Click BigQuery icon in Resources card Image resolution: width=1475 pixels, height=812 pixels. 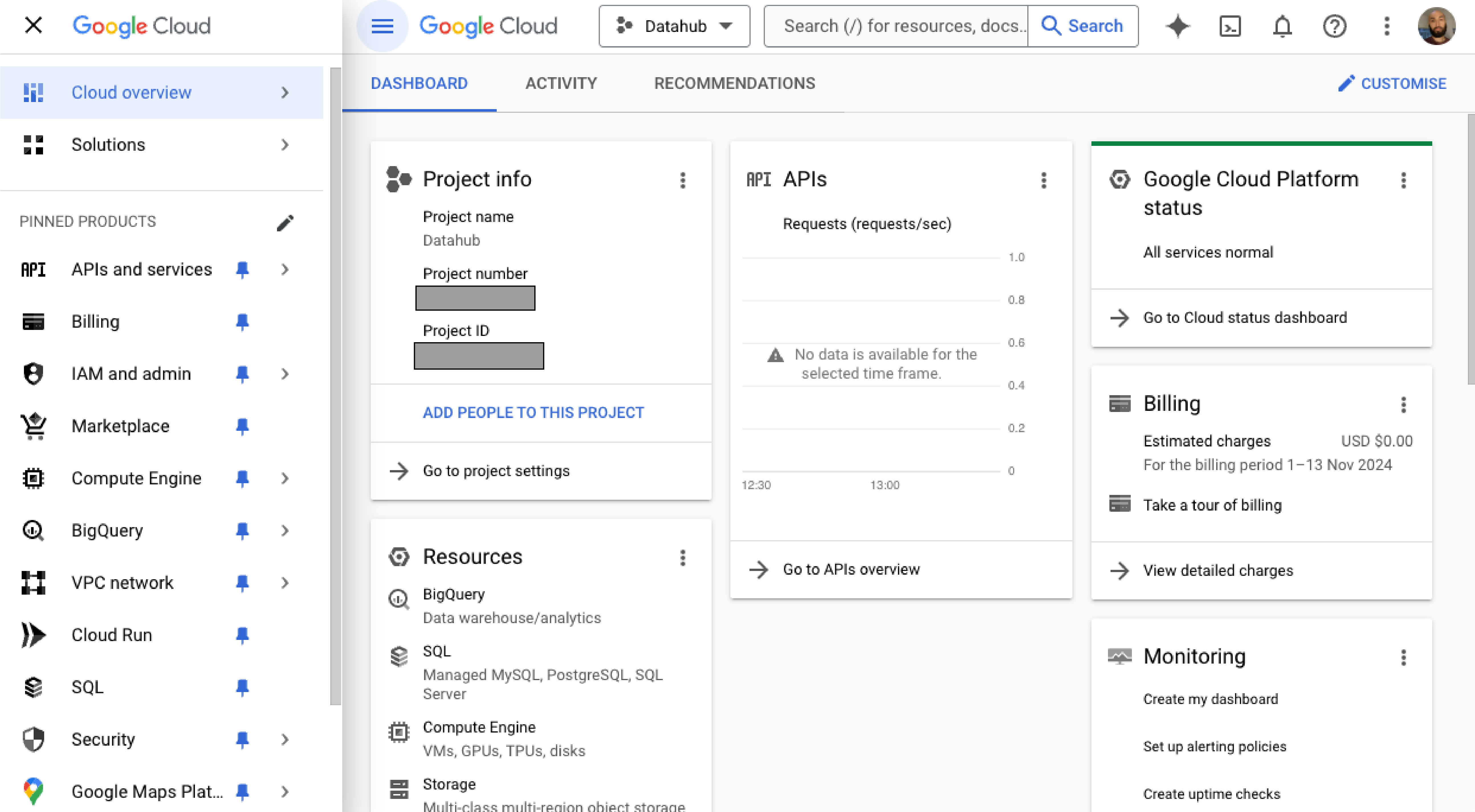398,599
